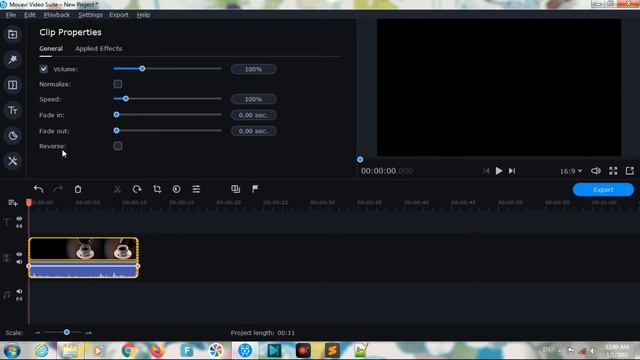640x360 pixels.
Task: Open the Stickers panel icon
Action: pyautogui.click(x=13, y=136)
